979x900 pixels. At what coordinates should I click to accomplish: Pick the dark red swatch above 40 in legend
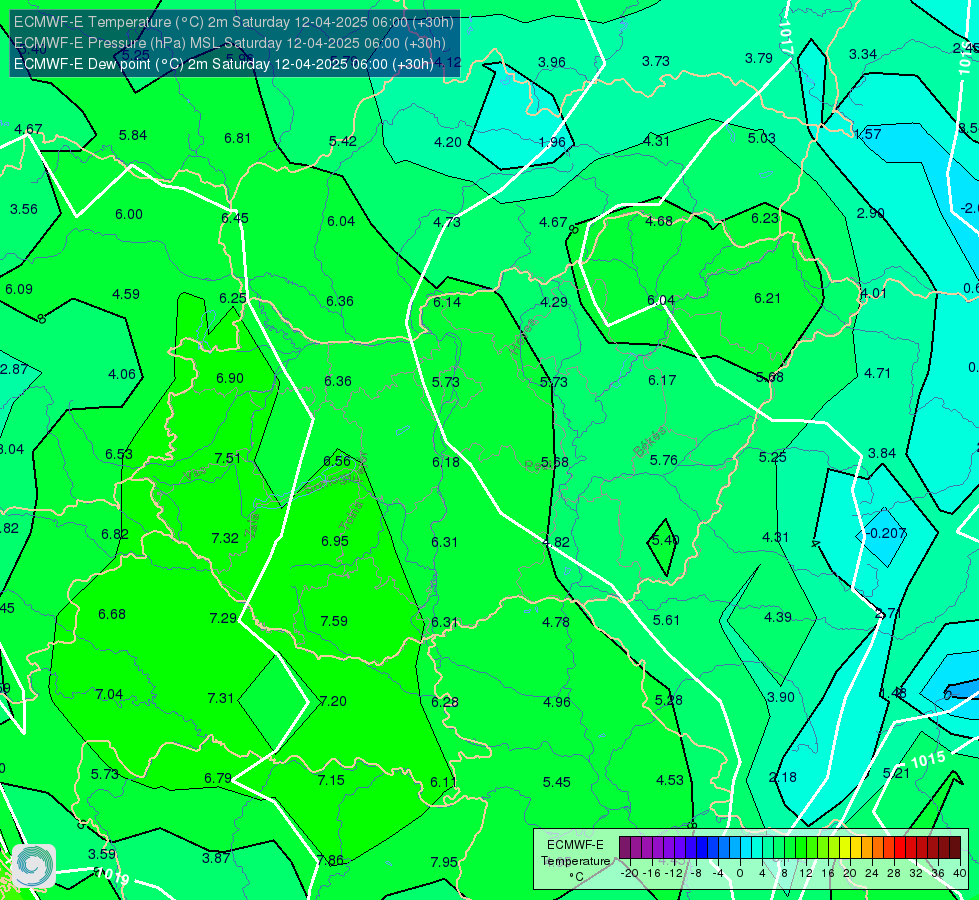pos(955,848)
